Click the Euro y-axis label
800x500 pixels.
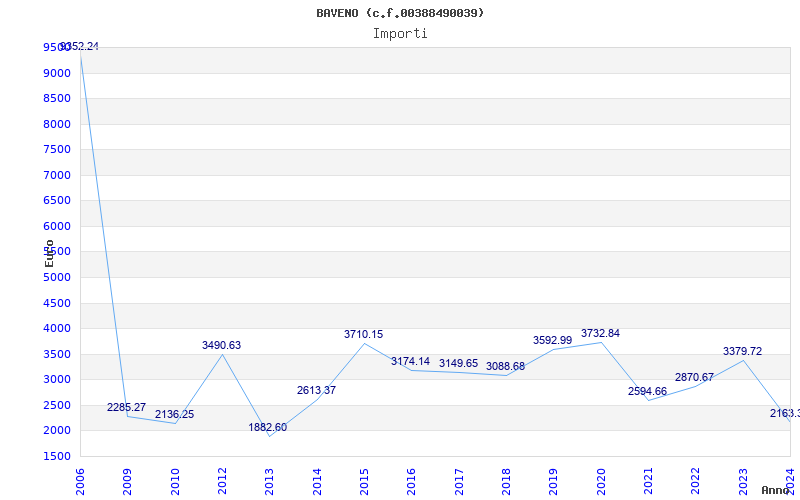click(x=49, y=254)
